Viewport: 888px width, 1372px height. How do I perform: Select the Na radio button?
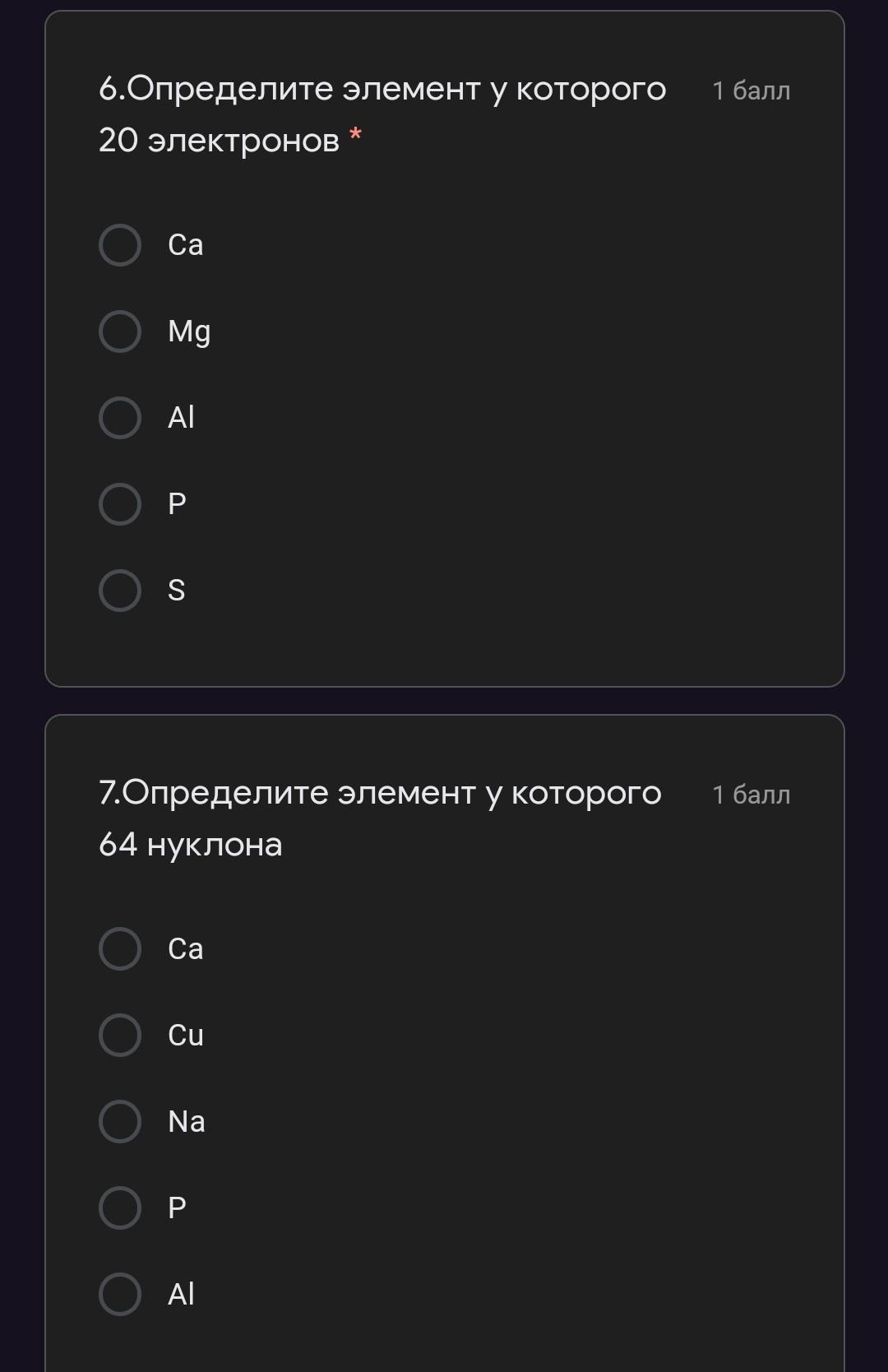coord(120,1121)
